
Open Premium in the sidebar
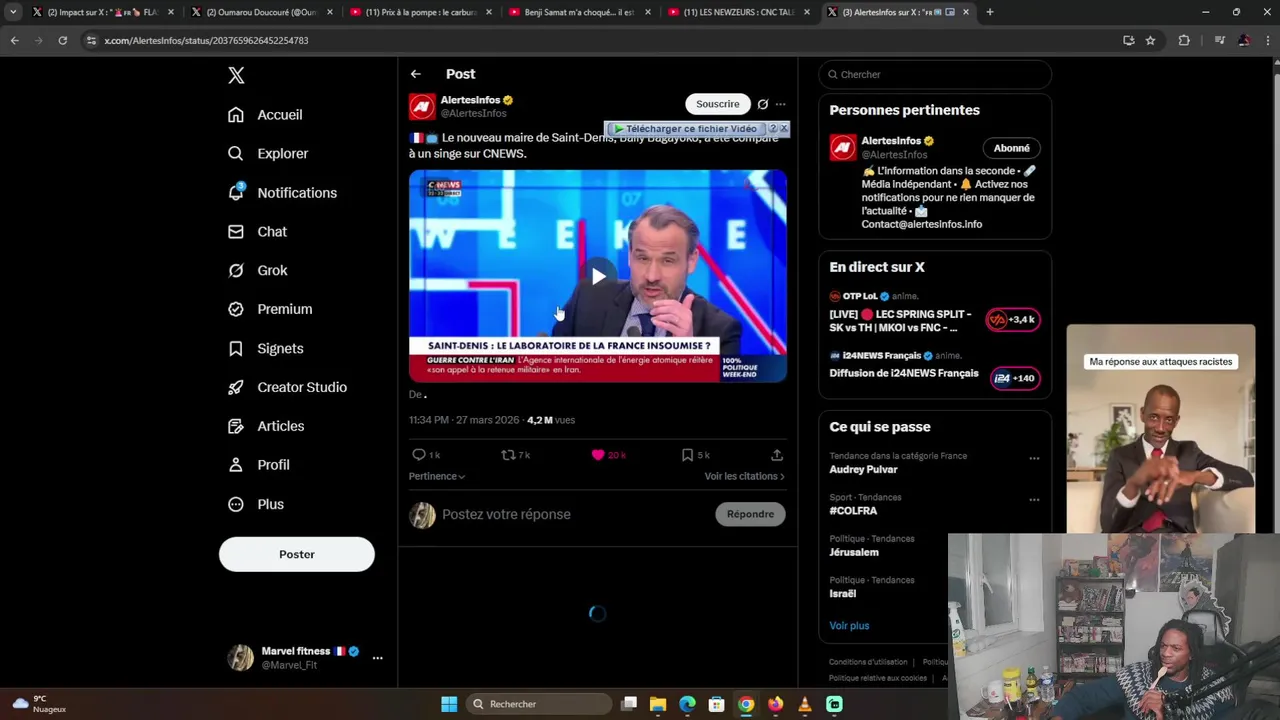tap(270, 310)
